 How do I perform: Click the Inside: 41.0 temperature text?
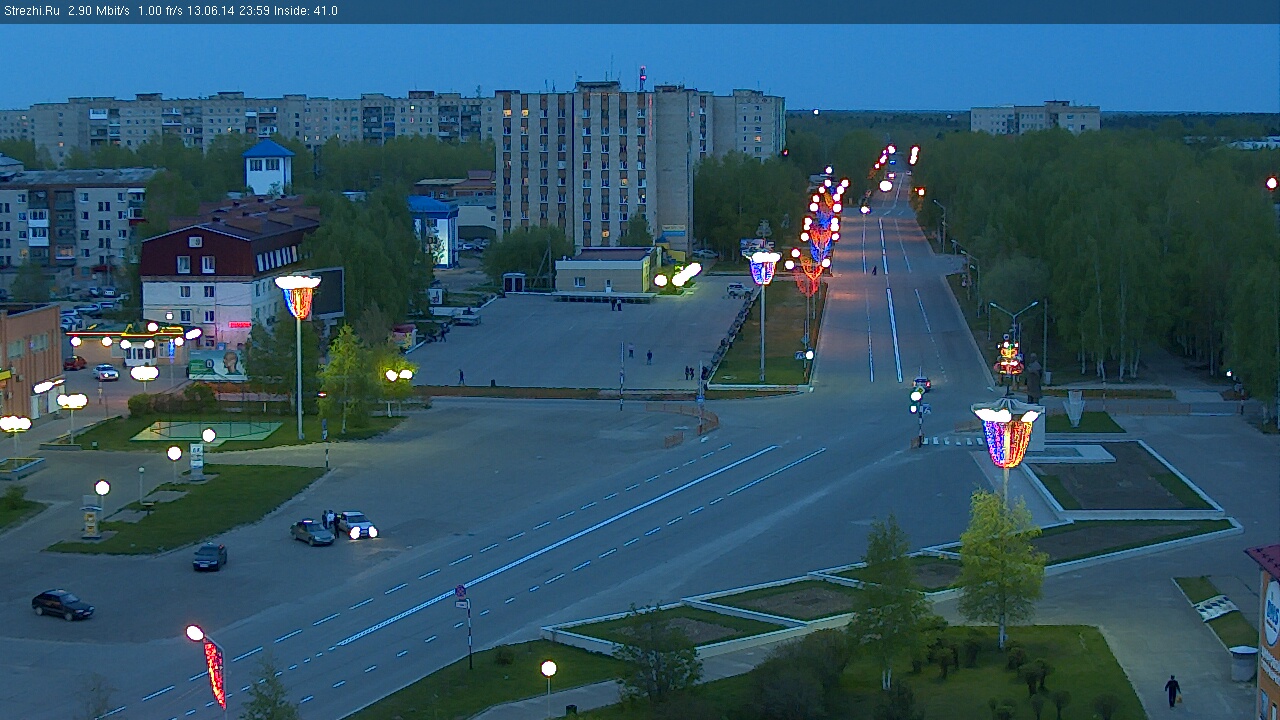click(x=305, y=11)
